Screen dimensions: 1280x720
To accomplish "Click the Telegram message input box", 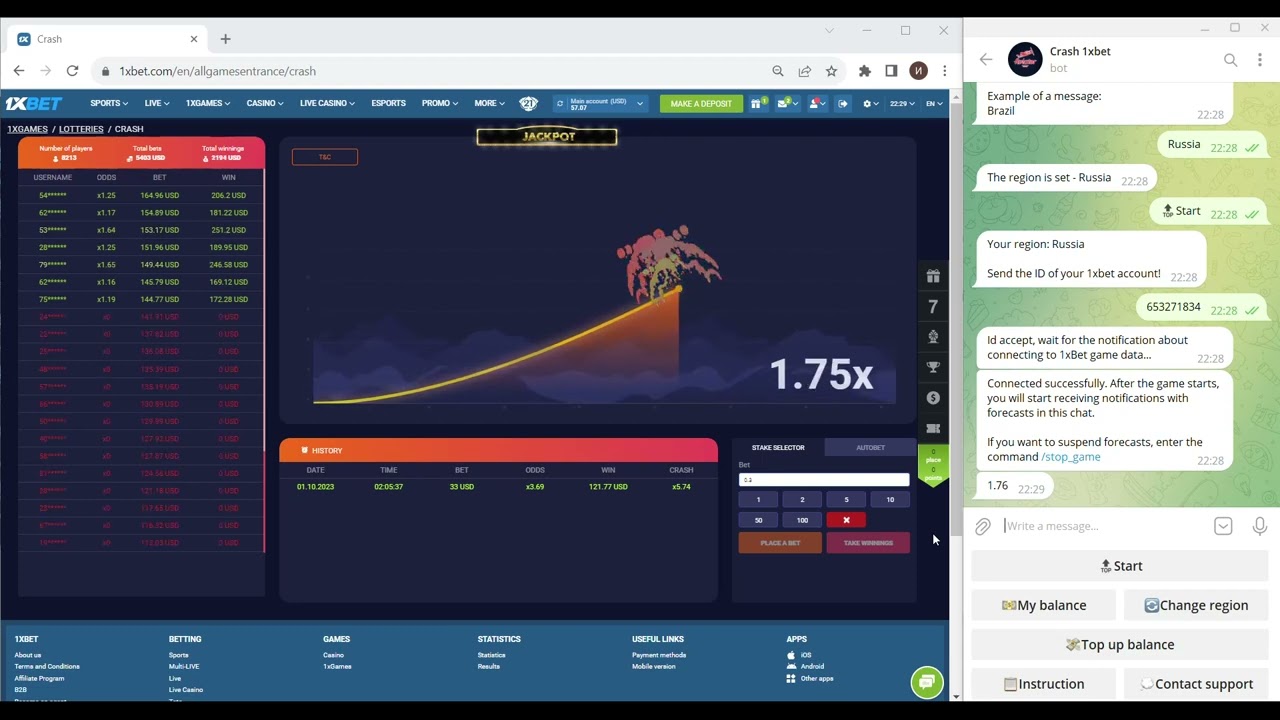I will point(1103,526).
